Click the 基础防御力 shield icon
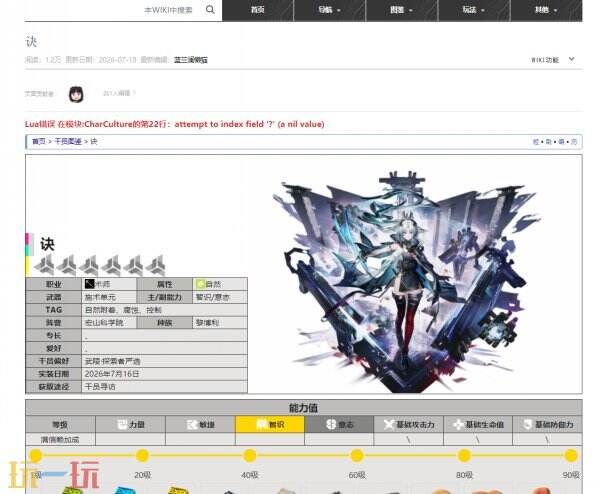 pos(528,424)
